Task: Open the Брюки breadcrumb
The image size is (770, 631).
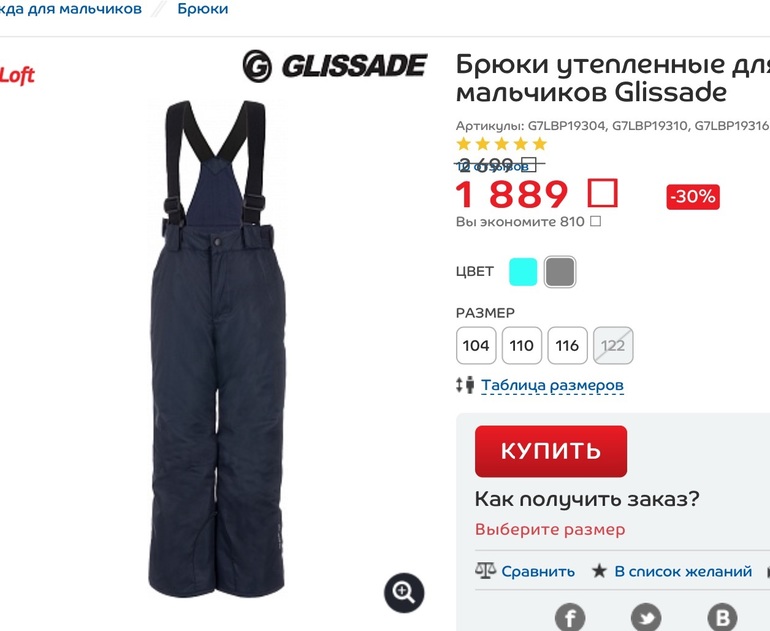Action: [203, 9]
